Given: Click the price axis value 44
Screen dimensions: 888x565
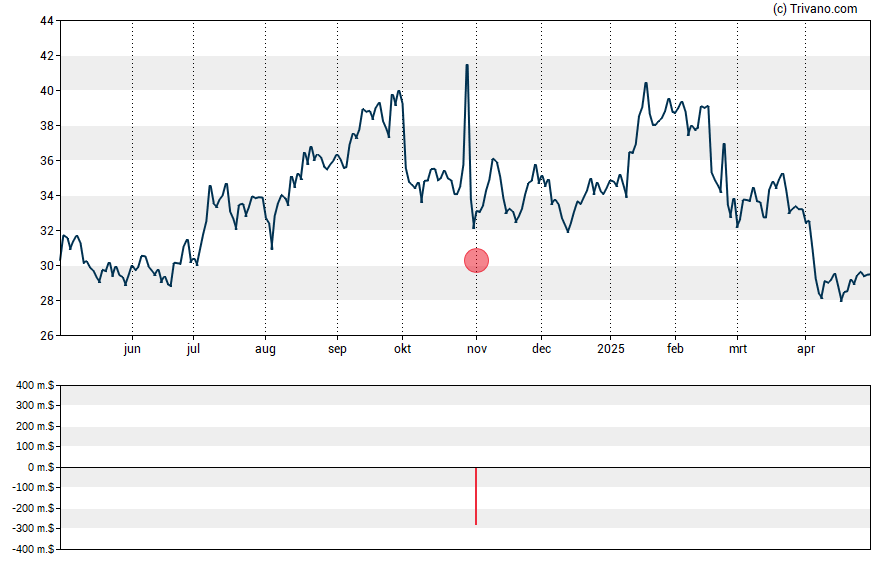Looking at the screenshot, I should click(x=47, y=21).
